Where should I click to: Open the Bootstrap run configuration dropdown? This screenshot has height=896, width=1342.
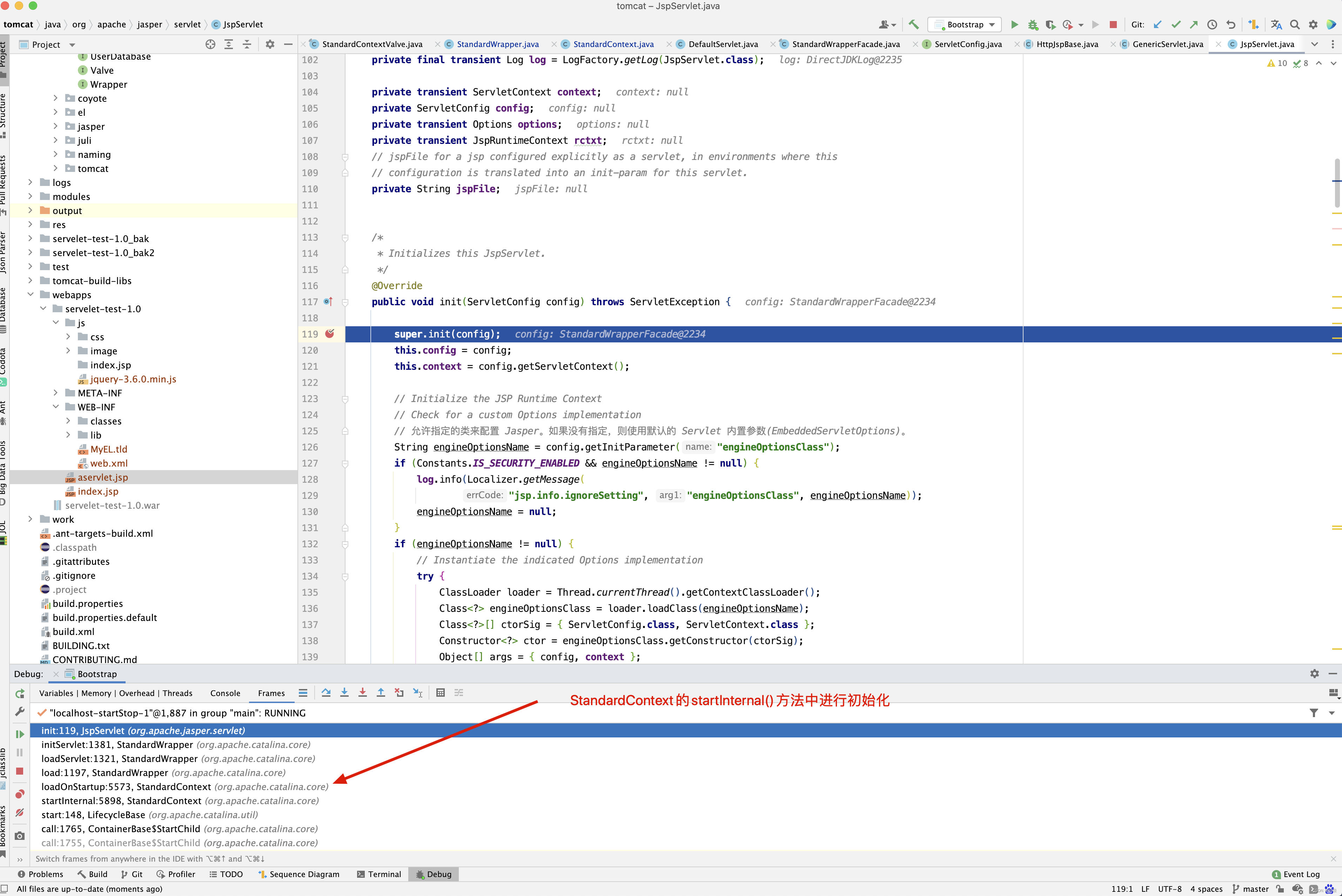[x=965, y=25]
